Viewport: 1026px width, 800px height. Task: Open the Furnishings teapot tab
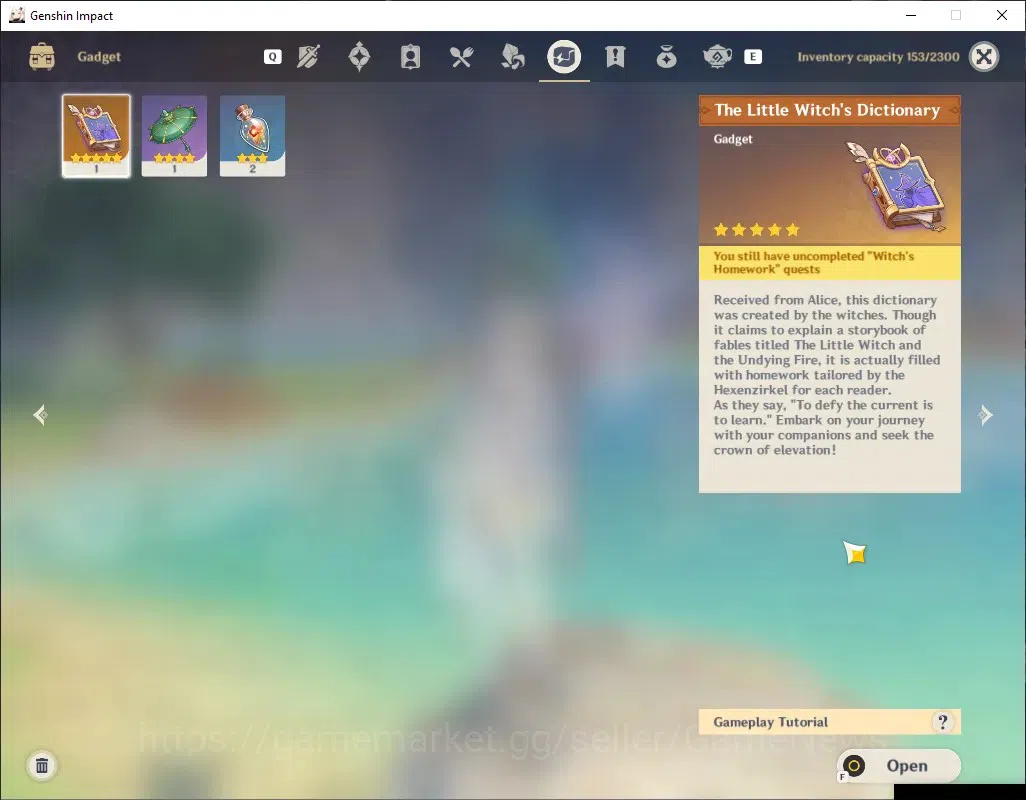point(717,57)
